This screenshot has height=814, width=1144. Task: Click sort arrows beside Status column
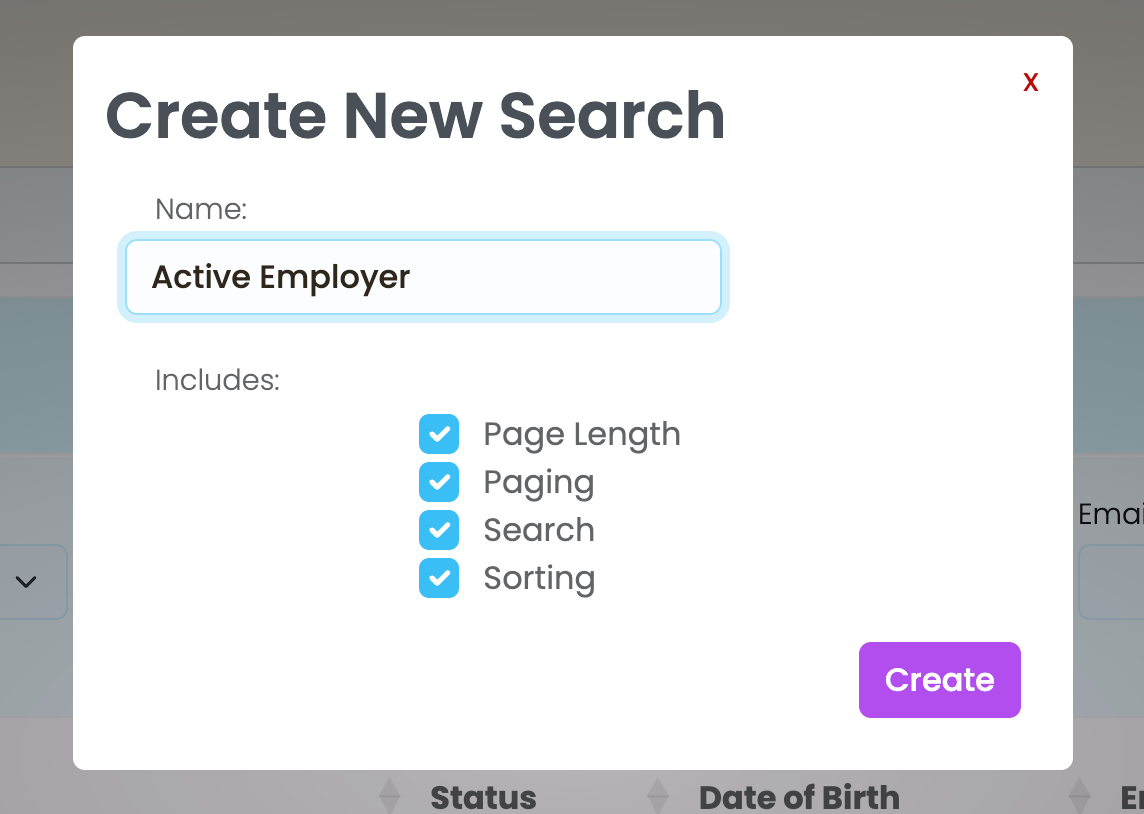(x=389, y=797)
